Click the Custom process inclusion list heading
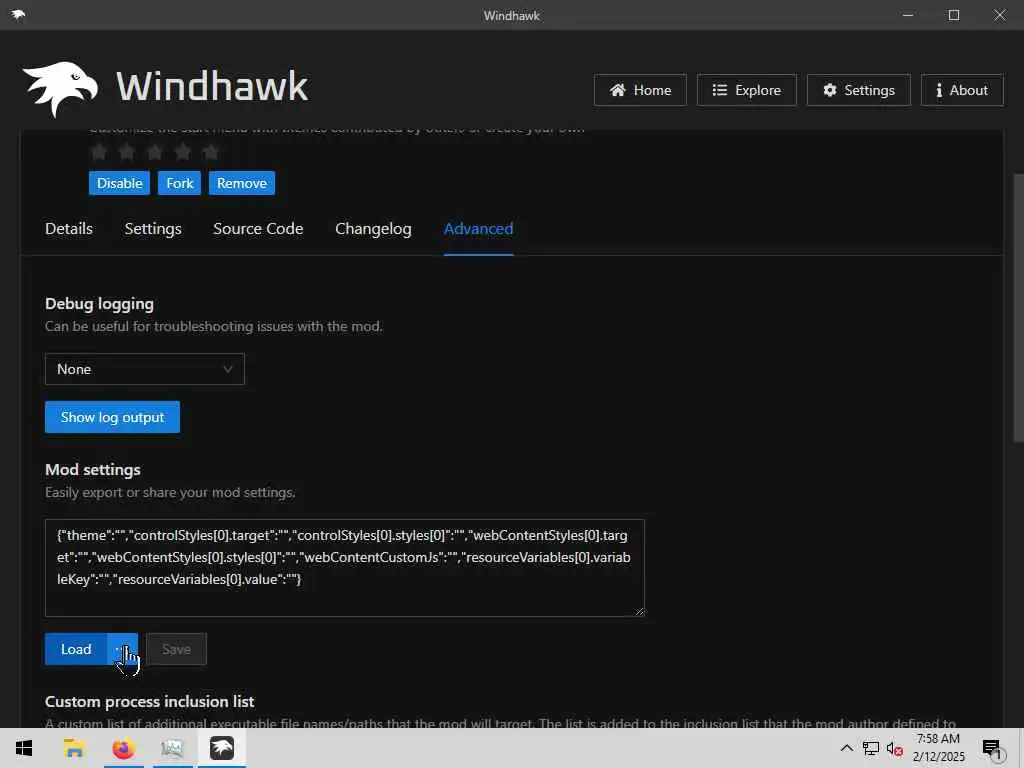 [x=150, y=701]
